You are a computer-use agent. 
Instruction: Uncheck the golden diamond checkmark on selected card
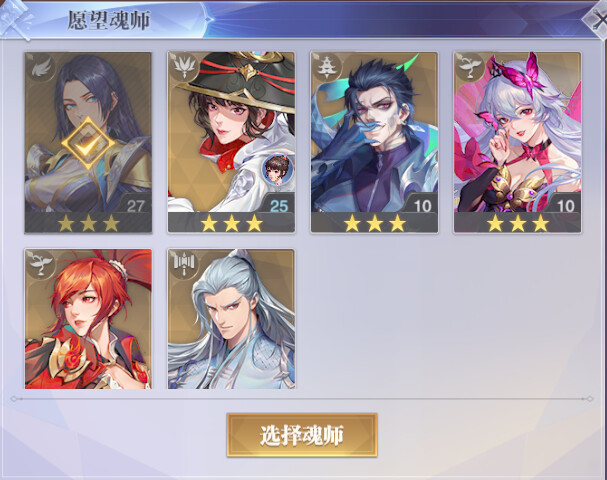tap(88, 144)
